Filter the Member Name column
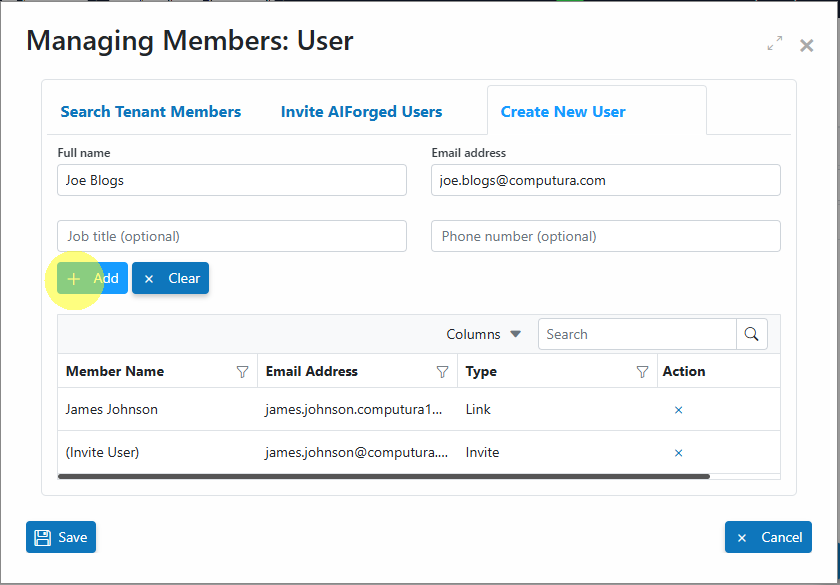This screenshot has height=585, width=840. click(x=243, y=372)
